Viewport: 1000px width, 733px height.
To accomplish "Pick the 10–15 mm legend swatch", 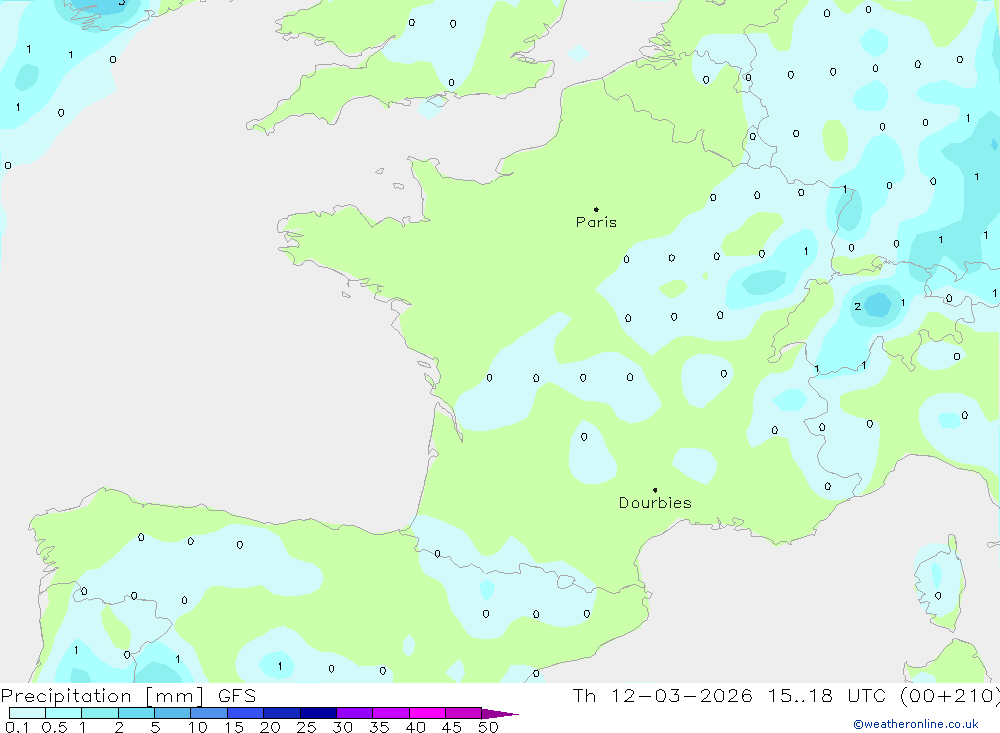I will pyautogui.click(x=209, y=713).
